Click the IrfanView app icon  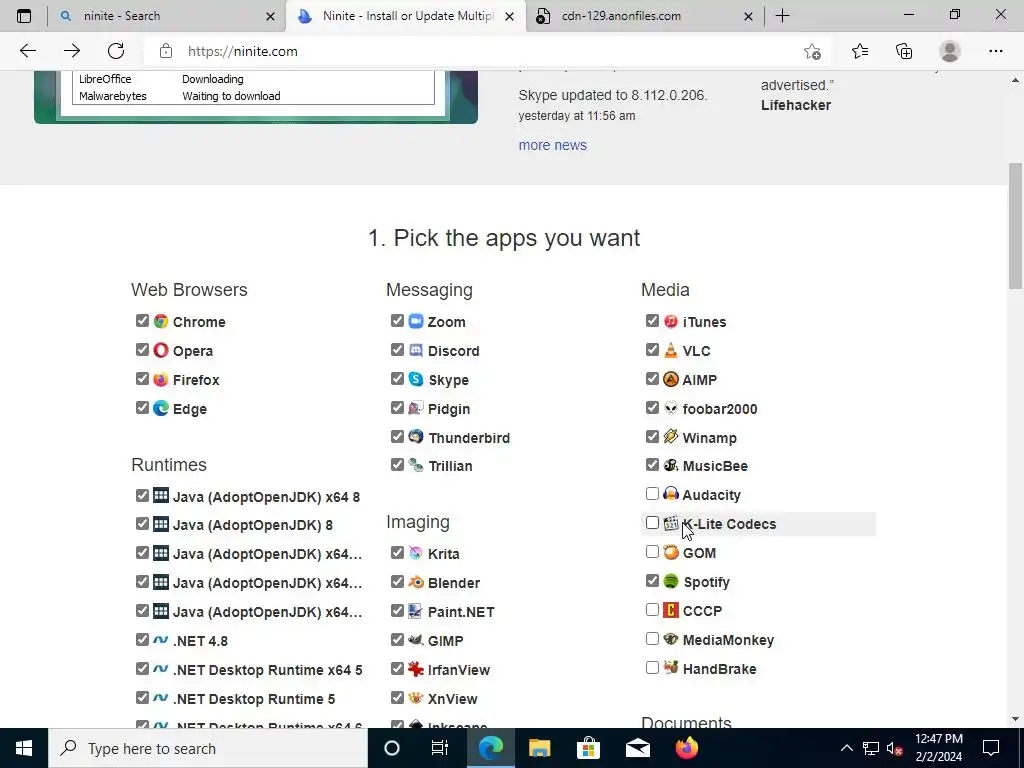click(x=416, y=669)
